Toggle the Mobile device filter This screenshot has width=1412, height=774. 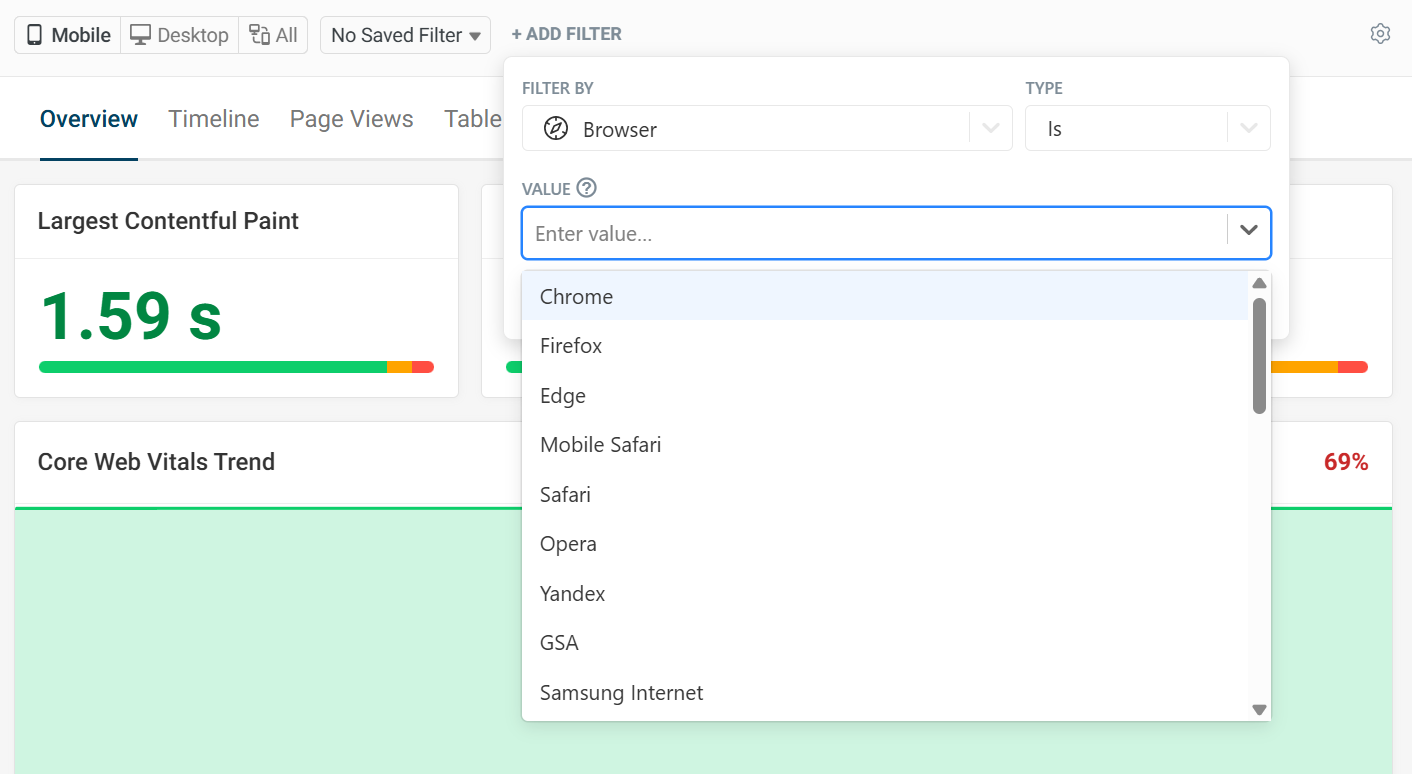tap(66, 34)
